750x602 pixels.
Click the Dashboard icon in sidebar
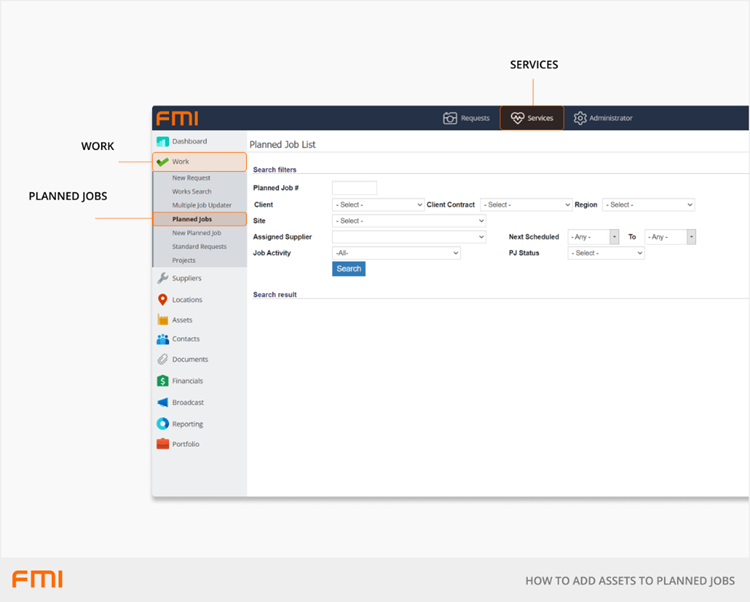click(x=162, y=141)
